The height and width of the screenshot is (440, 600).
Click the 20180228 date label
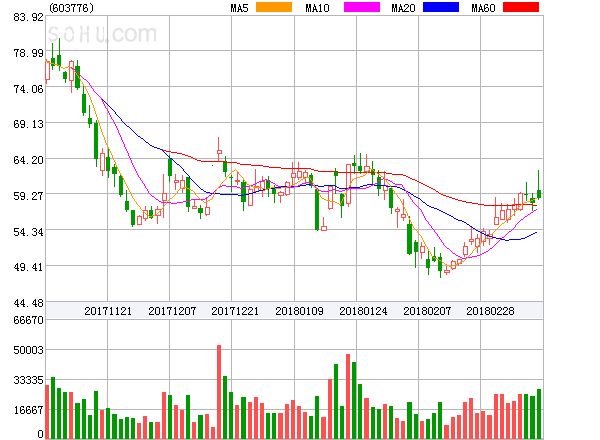[x=490, y=311]
